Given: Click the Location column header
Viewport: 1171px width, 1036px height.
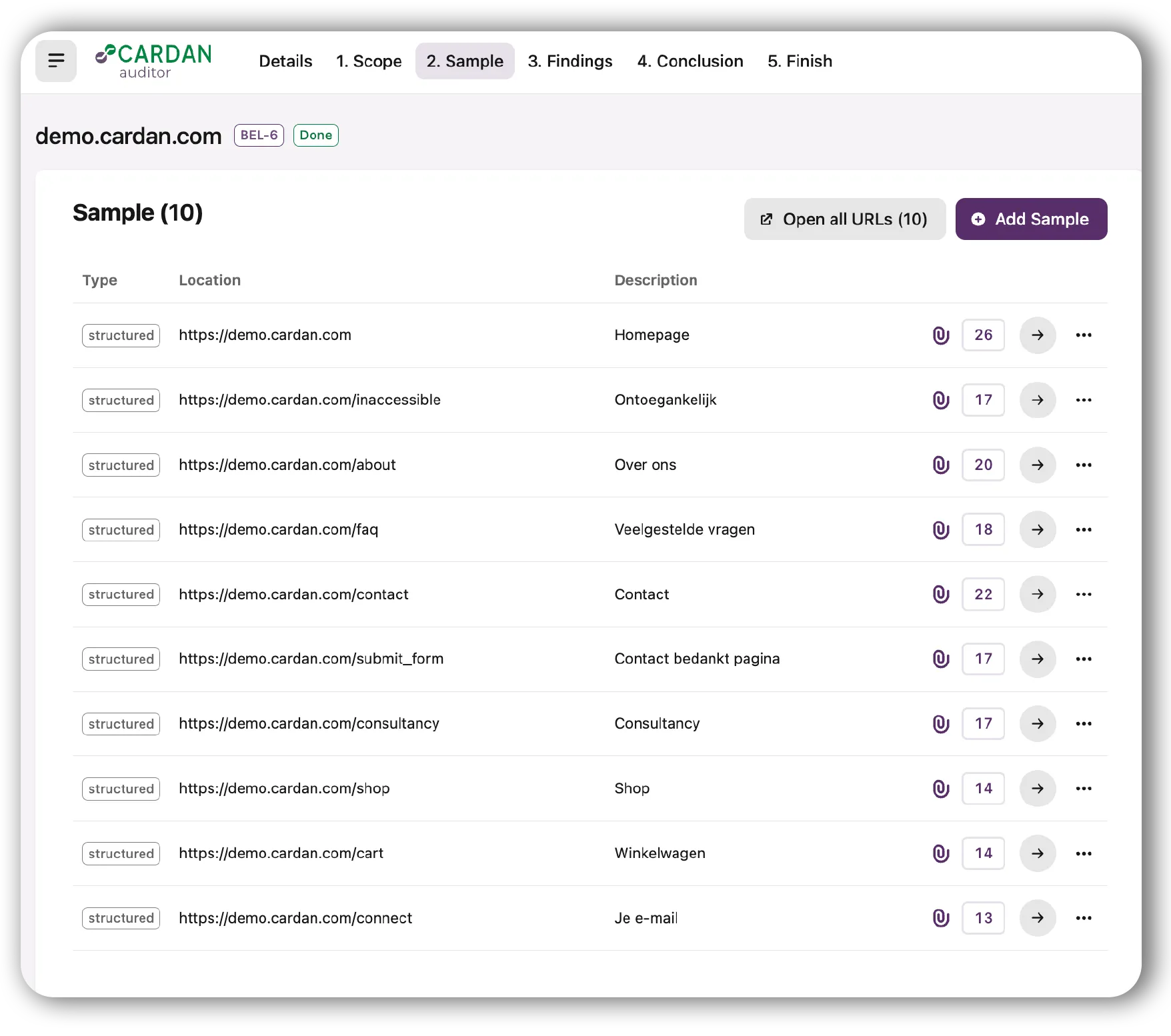Looking at the screenshot, I should click(209, 281).
